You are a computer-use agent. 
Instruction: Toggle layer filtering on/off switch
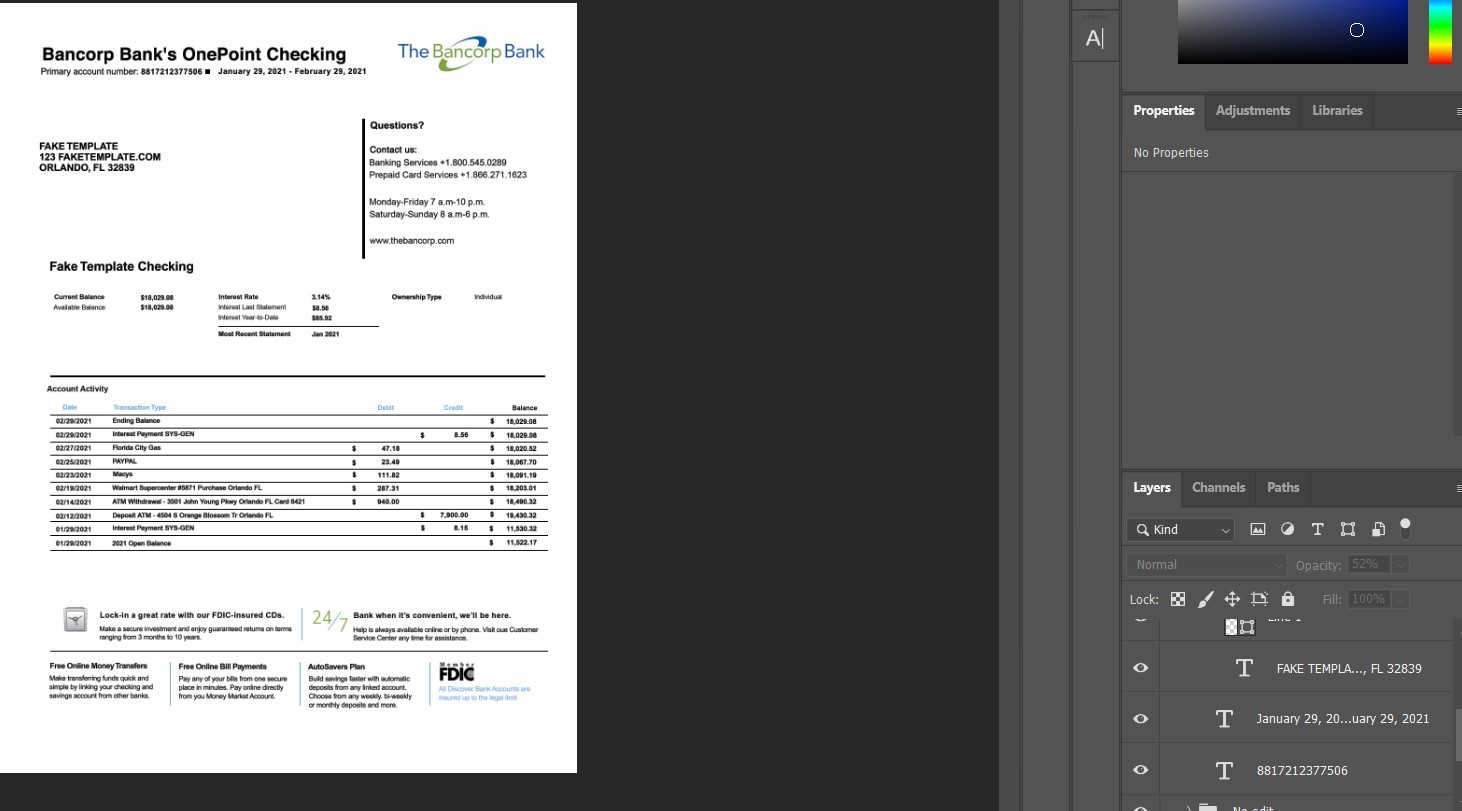1405,528
